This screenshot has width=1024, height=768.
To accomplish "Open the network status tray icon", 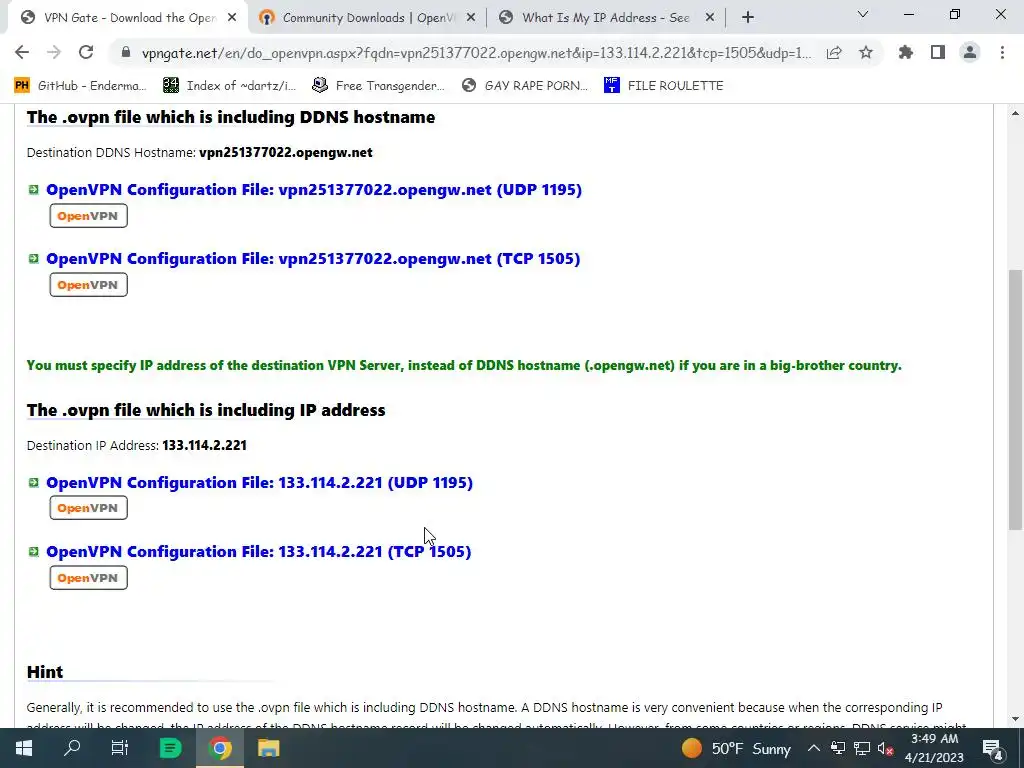I will point(862,748).
